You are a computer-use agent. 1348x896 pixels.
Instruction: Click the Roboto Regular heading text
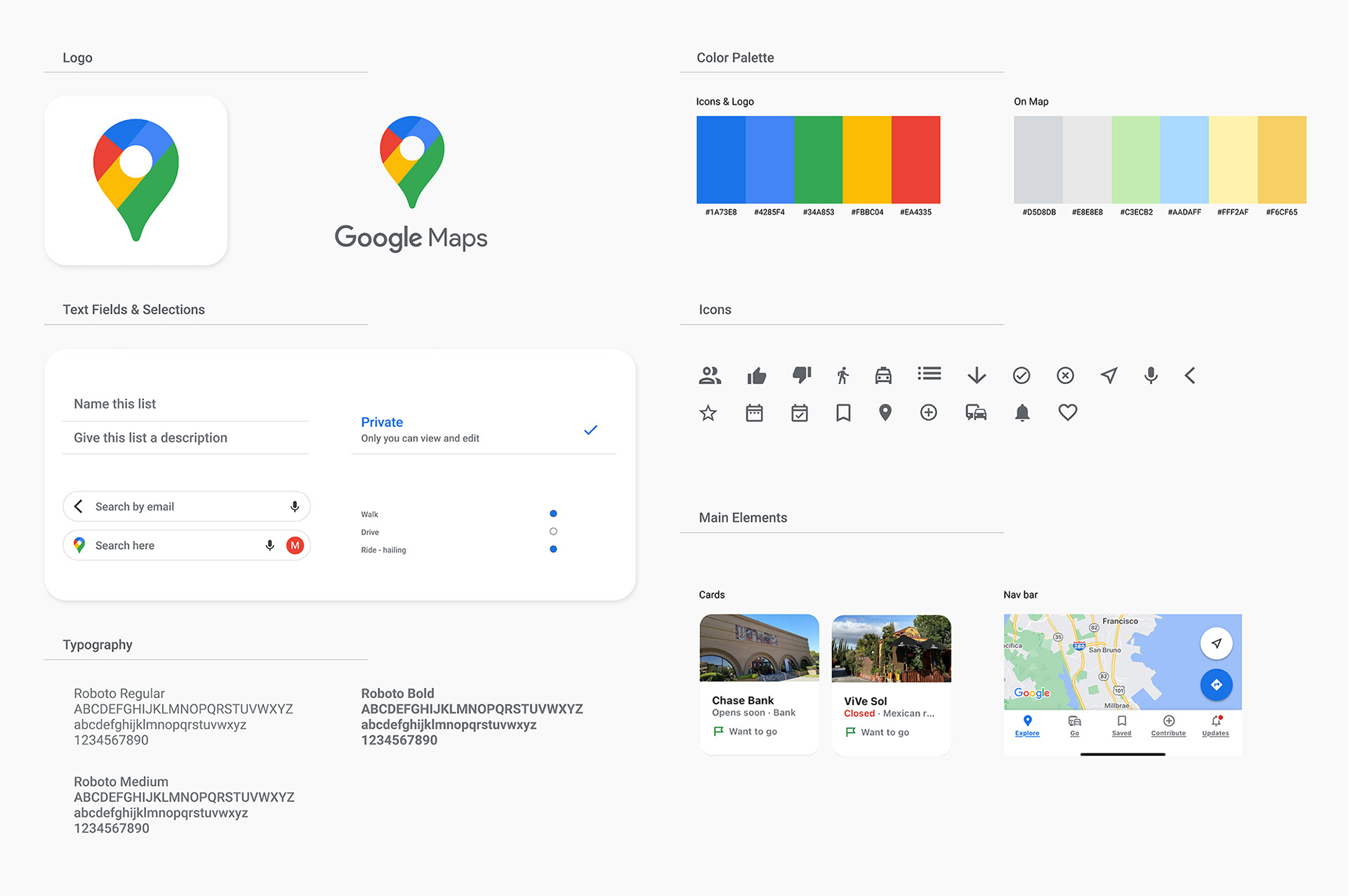pos(119,693)
